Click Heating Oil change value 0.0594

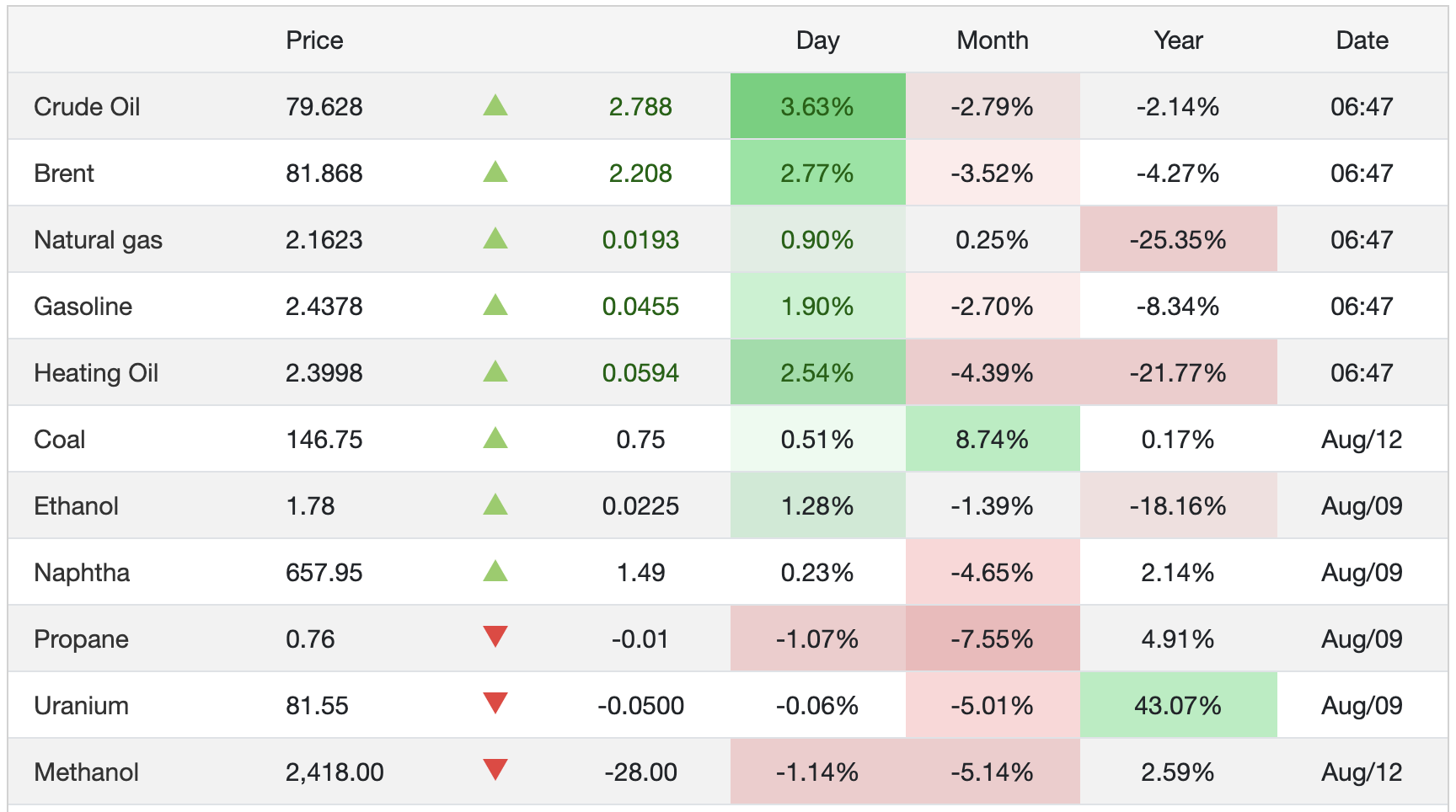(x=640, y=373)
